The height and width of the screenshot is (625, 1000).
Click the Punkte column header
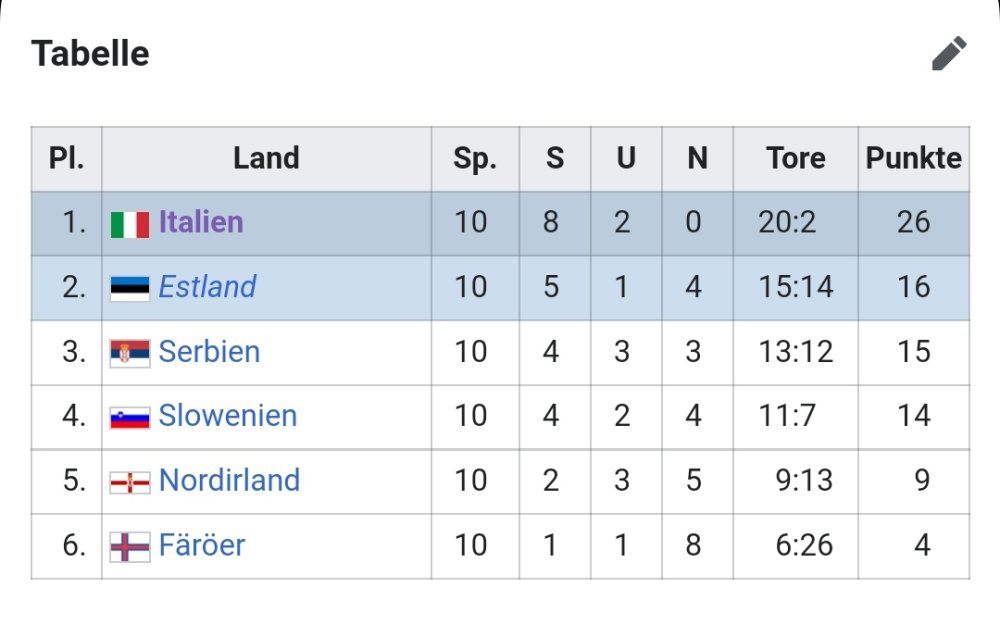913,158
